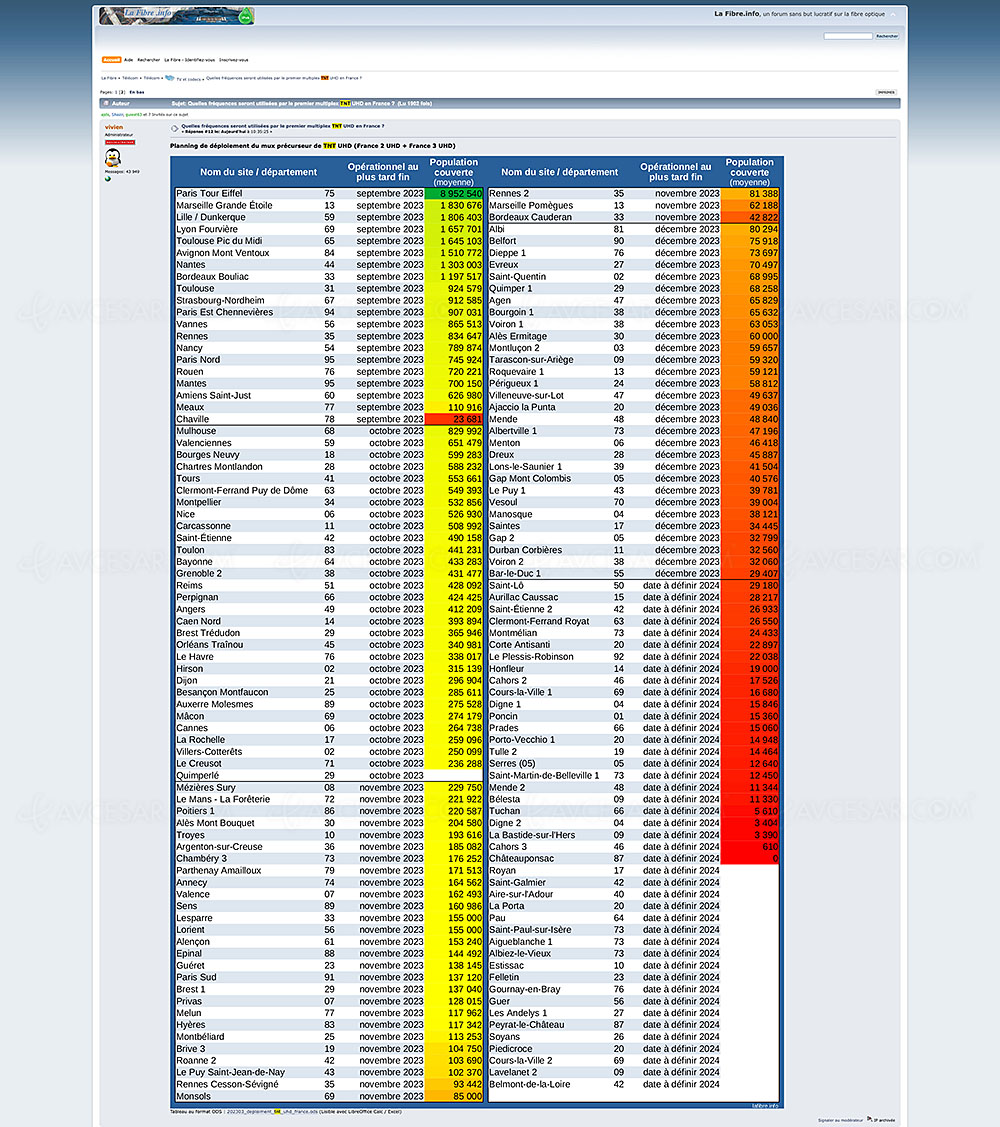
Task: Click Signaler au modérateur link
Action: pyautogui.click(x=840, y=1120)
